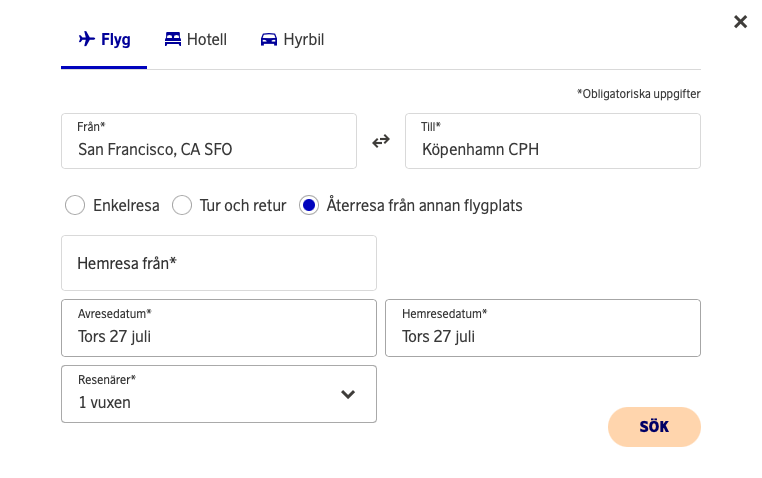The image size is (762, 478).
Task: Open the Flyg tab label
Action: [116, 40]
